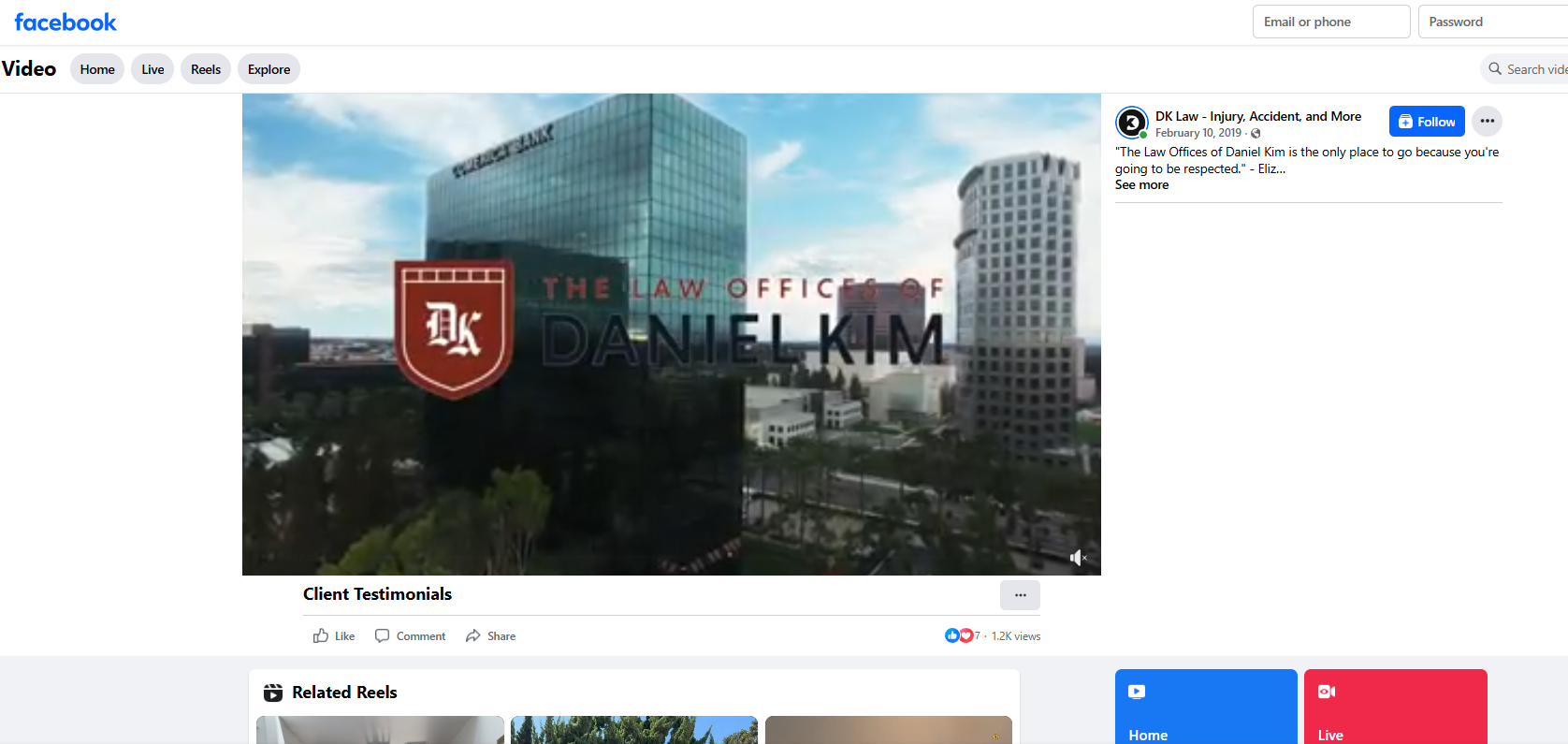The image size is (1568, 744).
Task: Open the Home video tab
Action: (97, 69)
